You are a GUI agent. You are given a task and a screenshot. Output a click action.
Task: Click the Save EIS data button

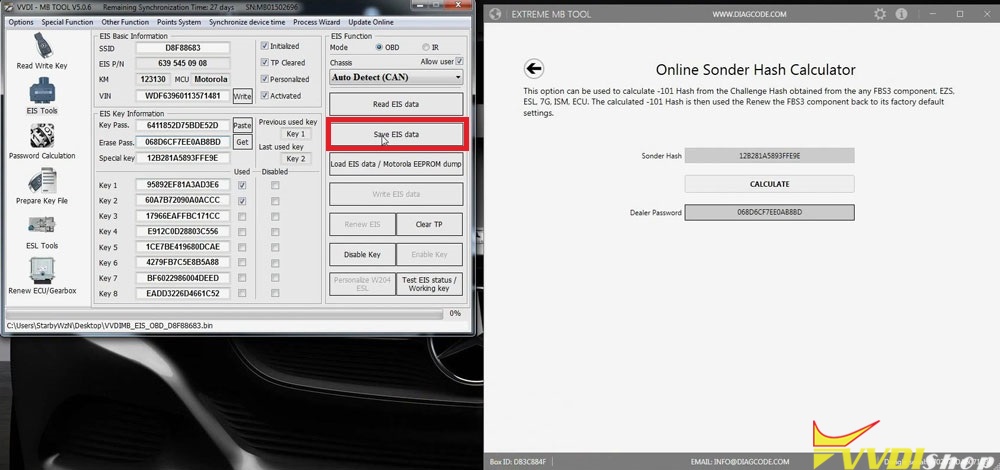[x=396, y=135]
